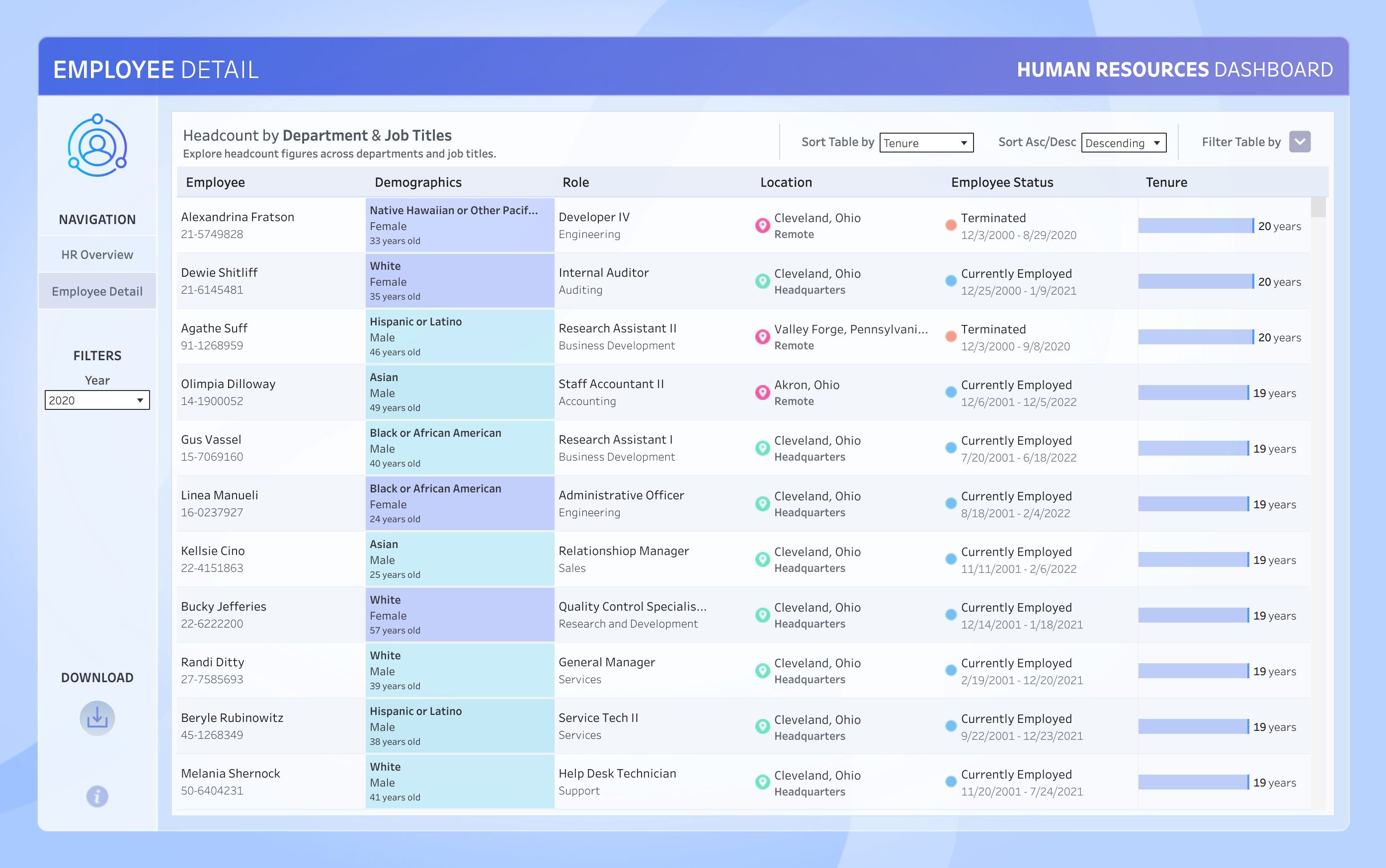Click Alexandrina Fratson's pink remote location pin

tap(762, 226)
